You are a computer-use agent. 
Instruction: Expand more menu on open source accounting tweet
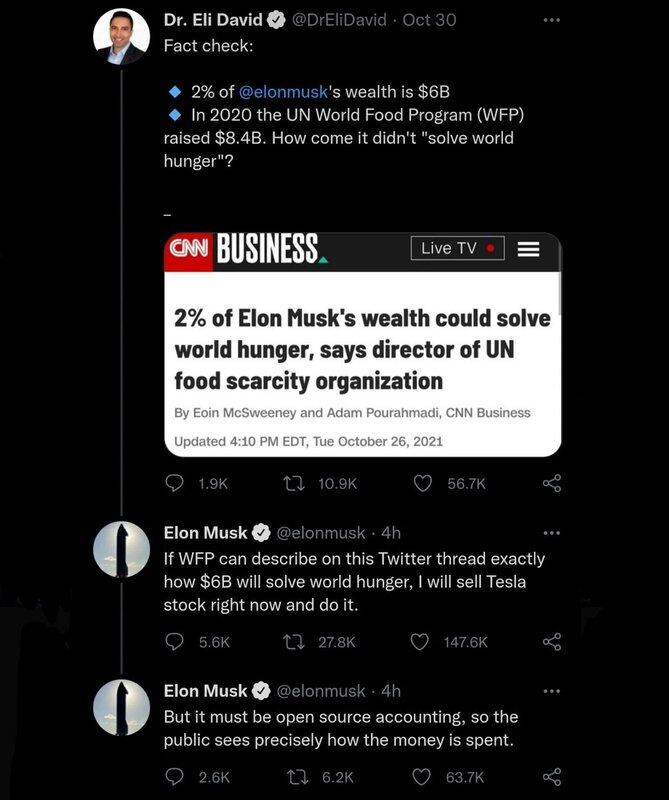(x=553, y=691)
